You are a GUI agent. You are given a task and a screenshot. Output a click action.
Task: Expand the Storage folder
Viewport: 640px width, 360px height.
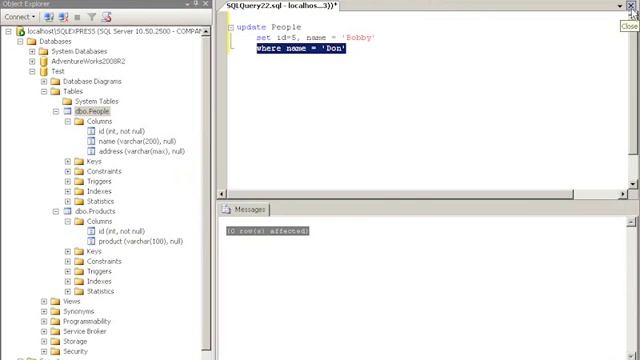44,341
